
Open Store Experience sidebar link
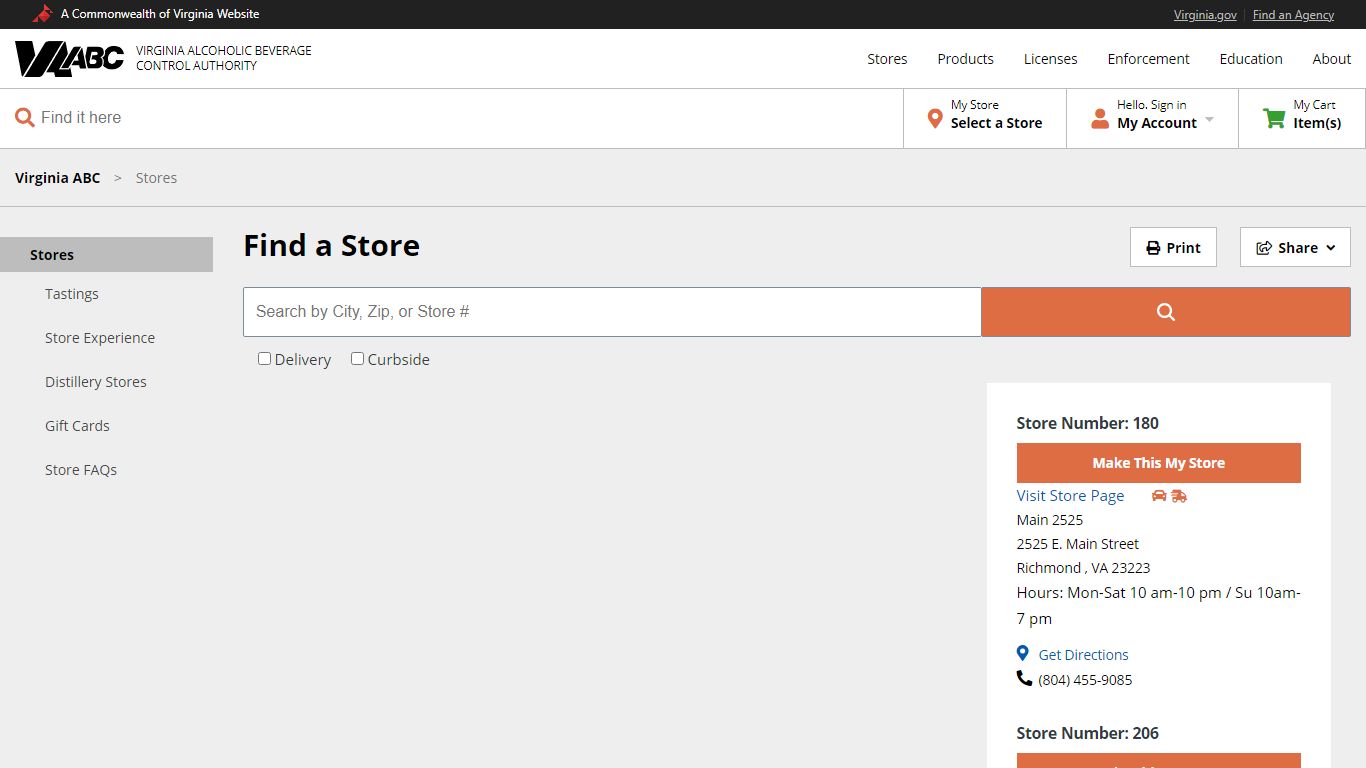(100, 338)
